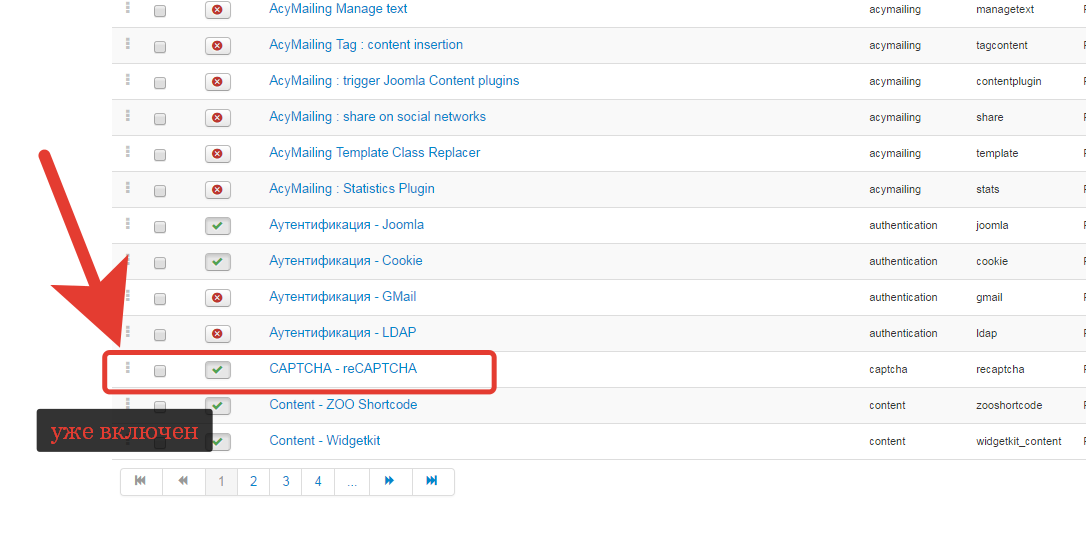Open the CAPTCHA - reCAPTCHA plugin settings

pos(343,369)
